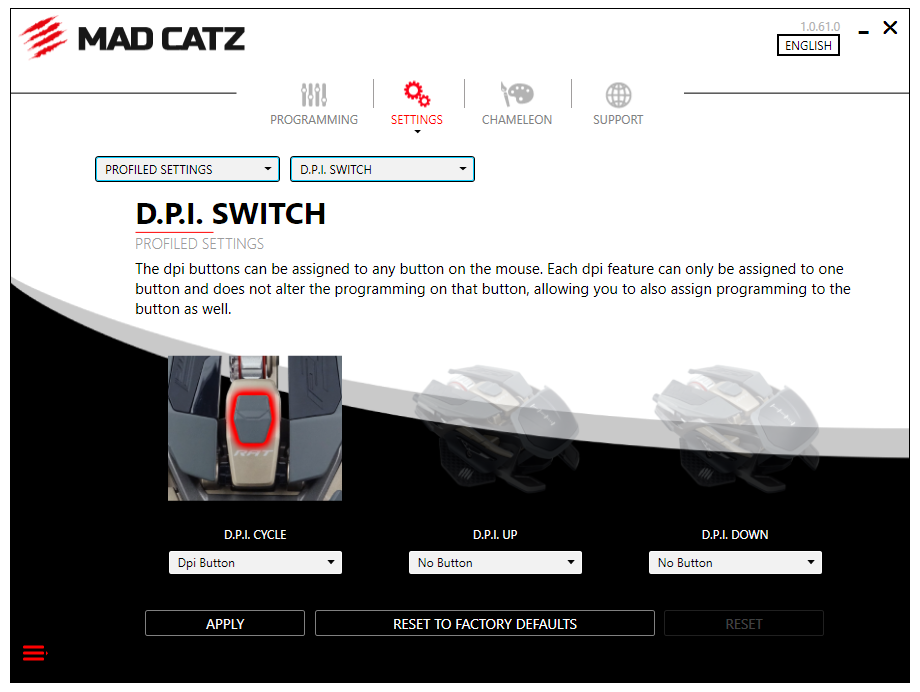The width and height of the screenshot is (920, 692).
Task: Click the Apply button
Action: point(225,623)
